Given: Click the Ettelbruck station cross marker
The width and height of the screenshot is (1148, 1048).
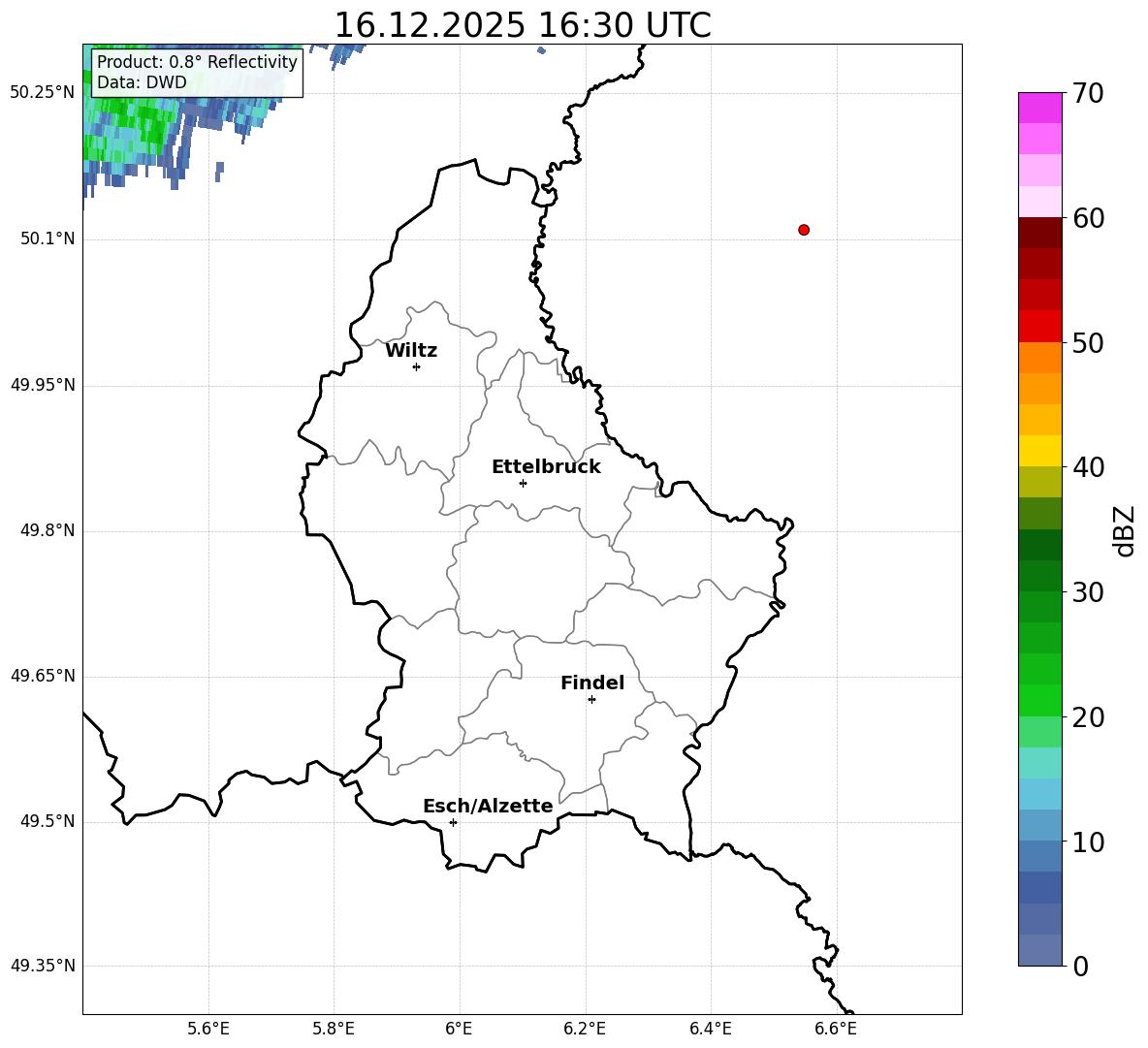Looking at the screenshot, I should coord(523,483).
